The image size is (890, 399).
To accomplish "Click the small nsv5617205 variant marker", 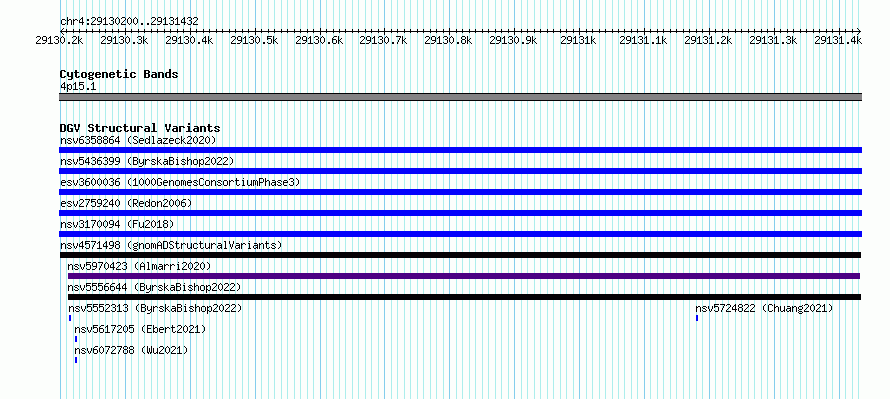I will pos(76,339).
